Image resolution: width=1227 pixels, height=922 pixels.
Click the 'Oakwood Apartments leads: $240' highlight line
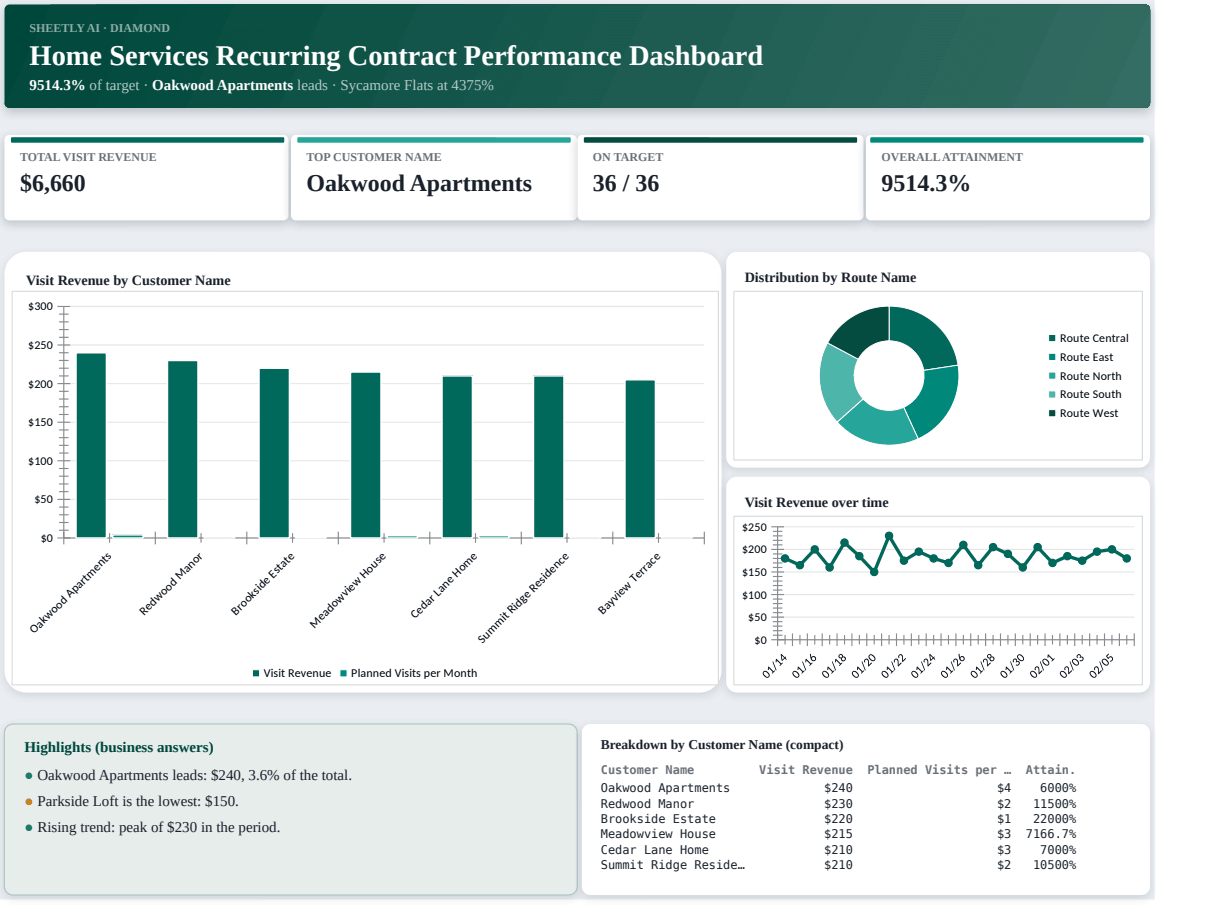pos(194,775)
